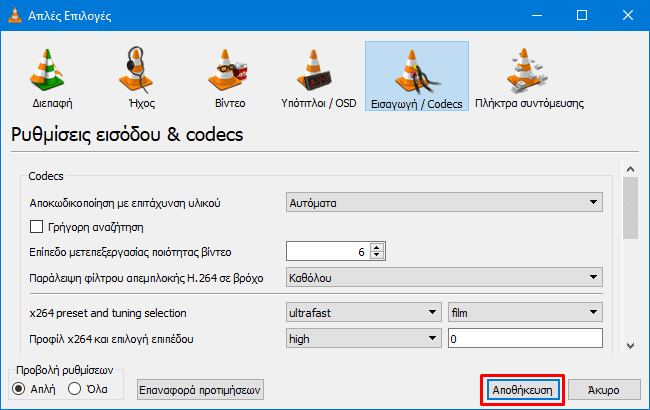Open the Υπότιτλοι / OSD category
This screenshot has height=410, width=650.
pyautogui.click(x=318, y=77)
